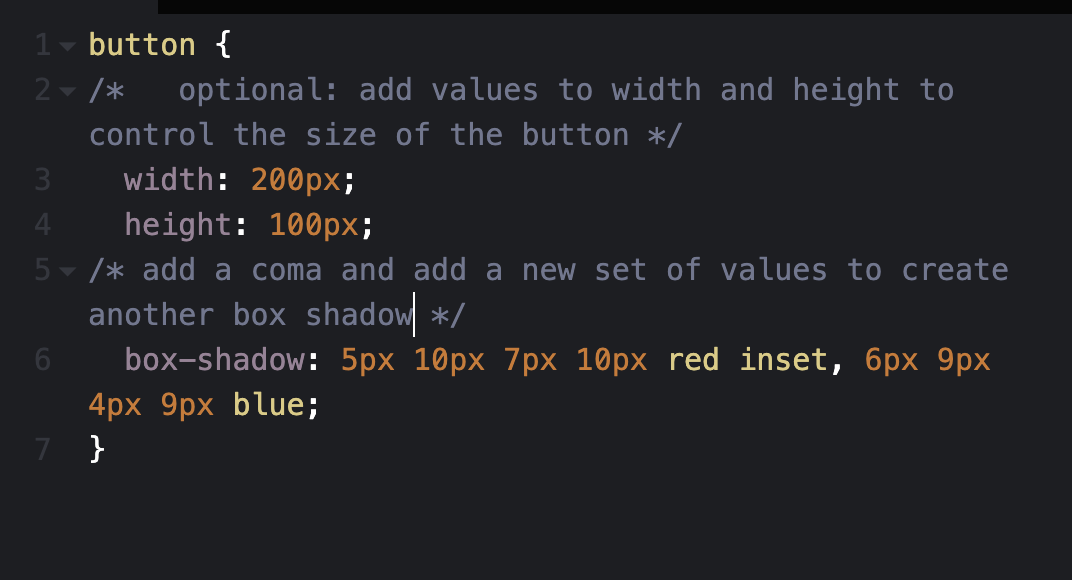Viewport: 1072px width, 580px height.
Task: Click the closing curly brace
Action: [x=97, y=449]
